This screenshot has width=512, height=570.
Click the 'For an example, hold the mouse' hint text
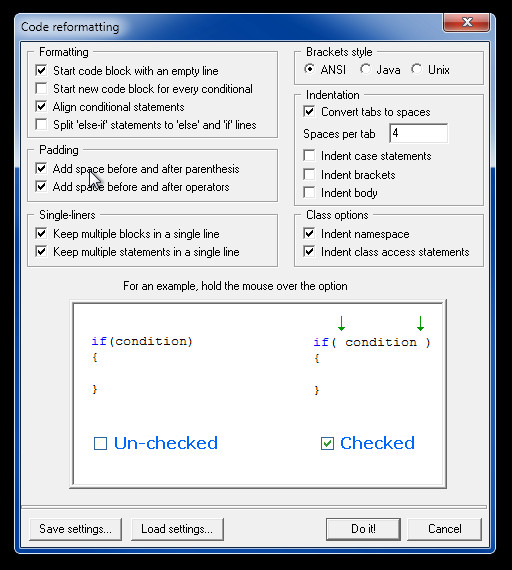click(235, 286)
